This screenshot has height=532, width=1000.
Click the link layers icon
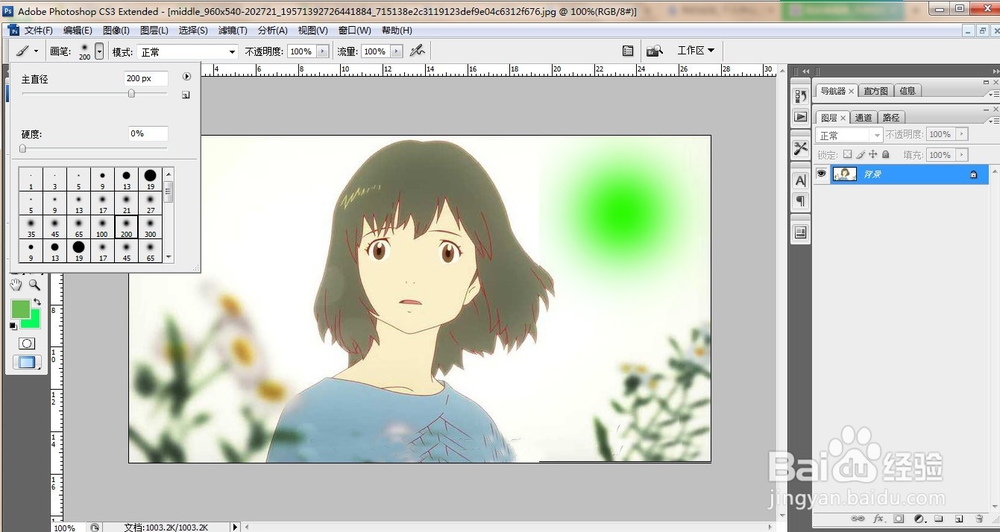[859, 519]
